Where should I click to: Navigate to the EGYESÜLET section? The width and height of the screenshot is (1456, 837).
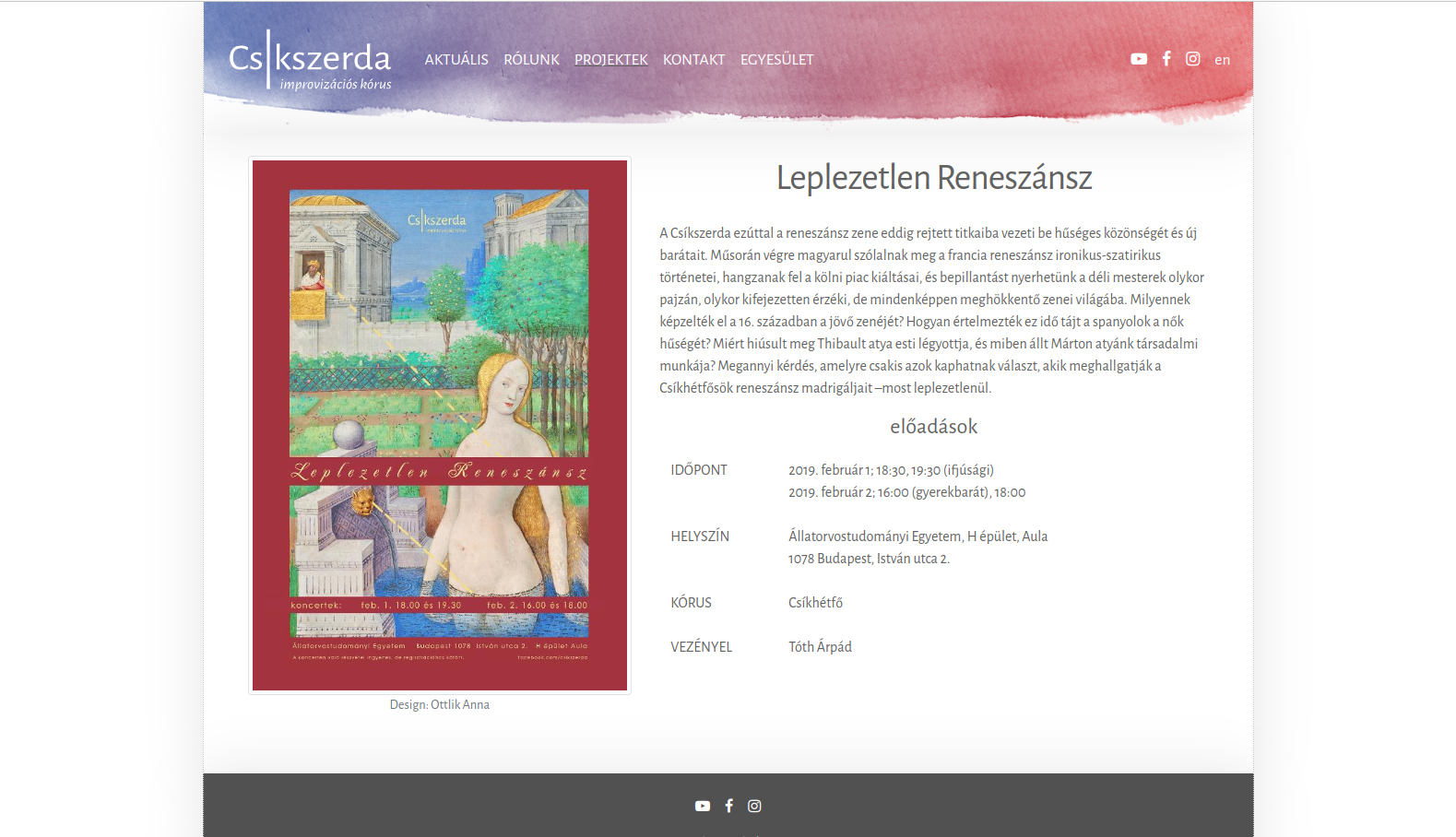coord(776,60)
